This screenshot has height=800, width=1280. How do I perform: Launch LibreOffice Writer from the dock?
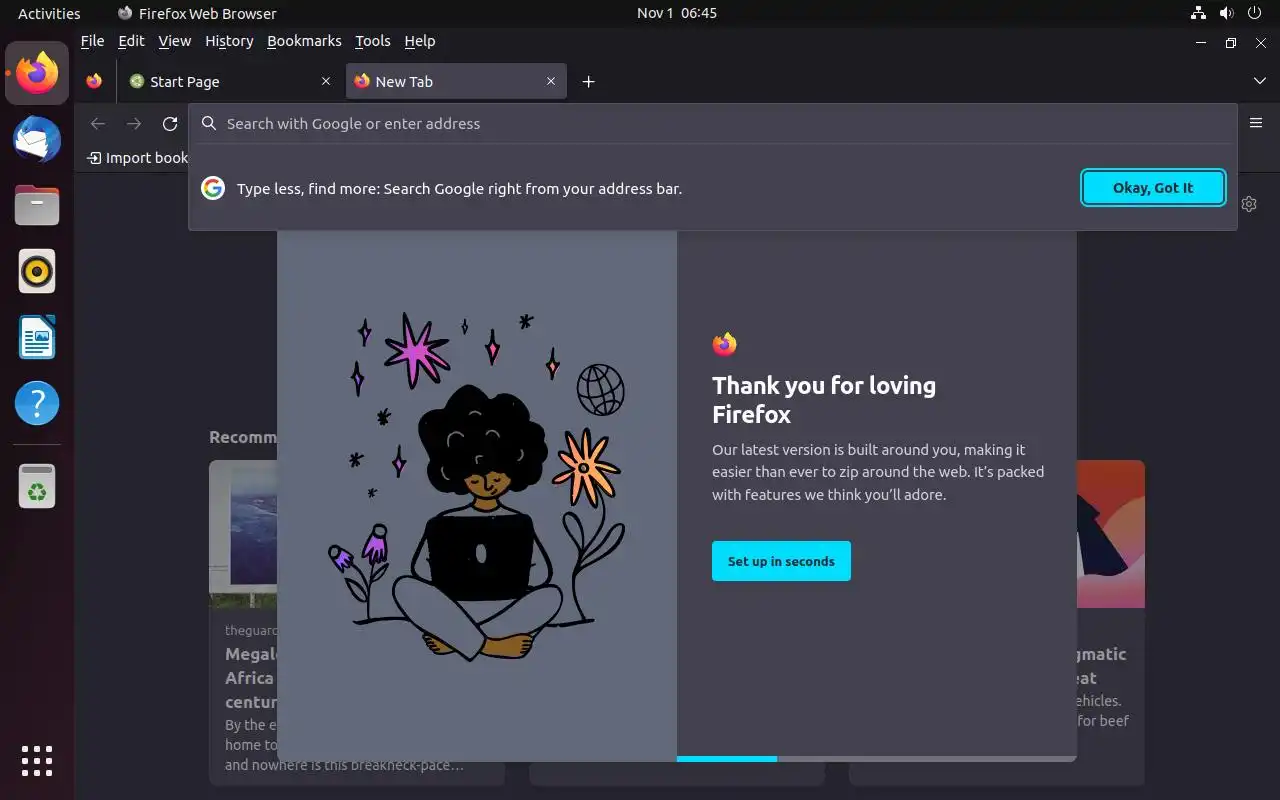(x=37, y=337)
